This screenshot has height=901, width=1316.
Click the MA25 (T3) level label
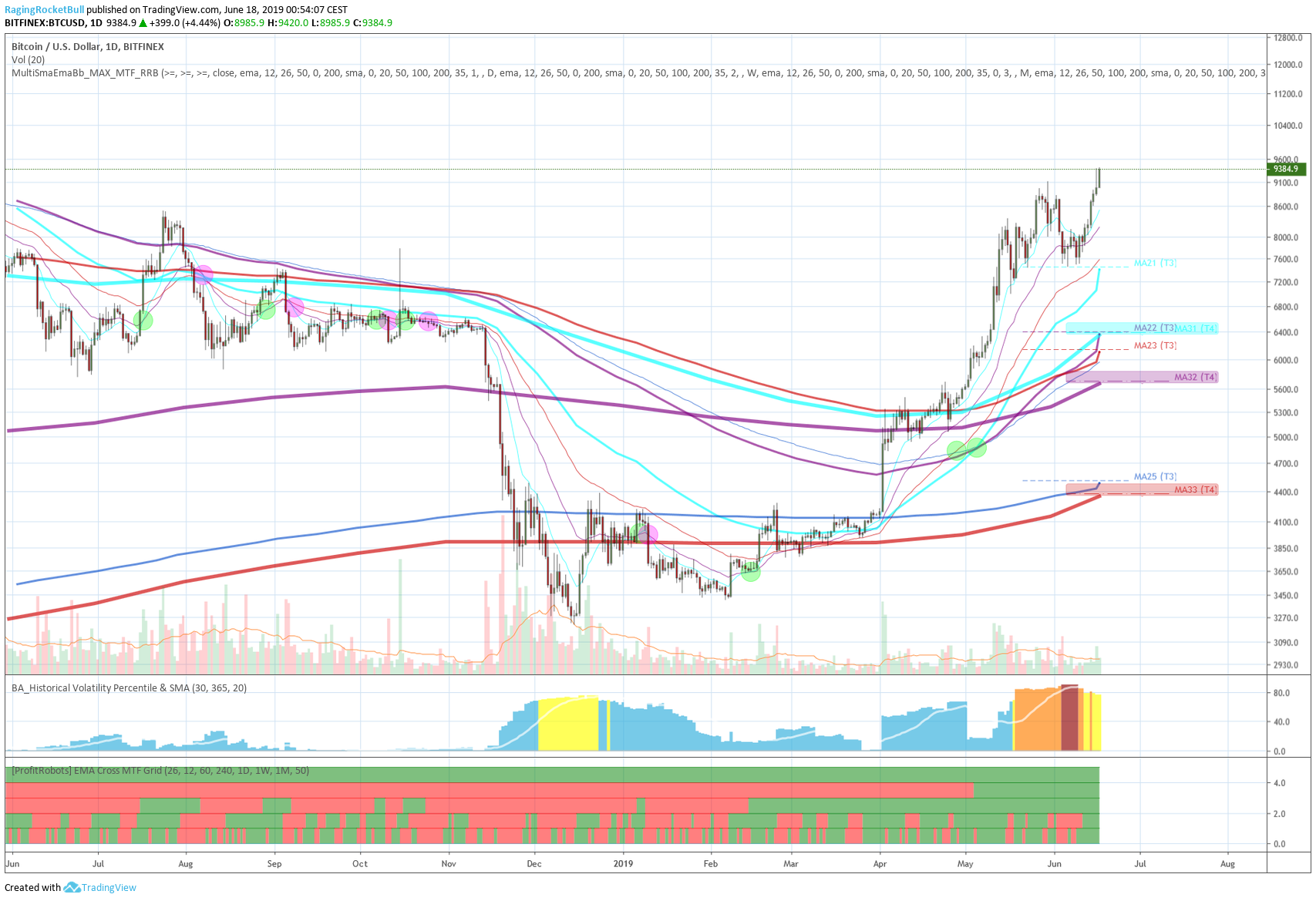pyautogui.click(x=1155, y=476)
